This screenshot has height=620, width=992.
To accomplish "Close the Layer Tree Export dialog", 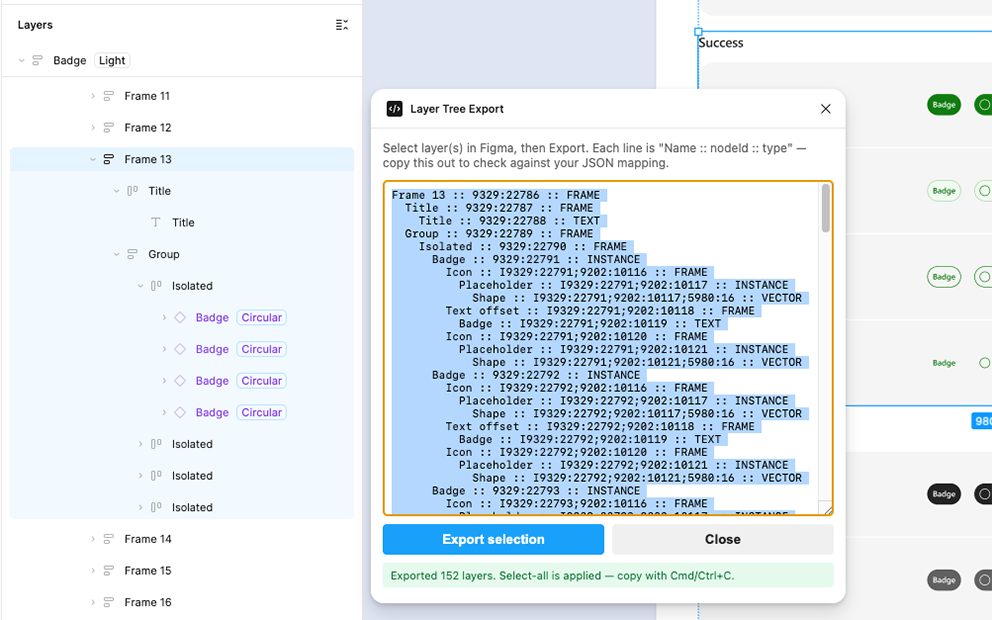I will coord(826,109).
